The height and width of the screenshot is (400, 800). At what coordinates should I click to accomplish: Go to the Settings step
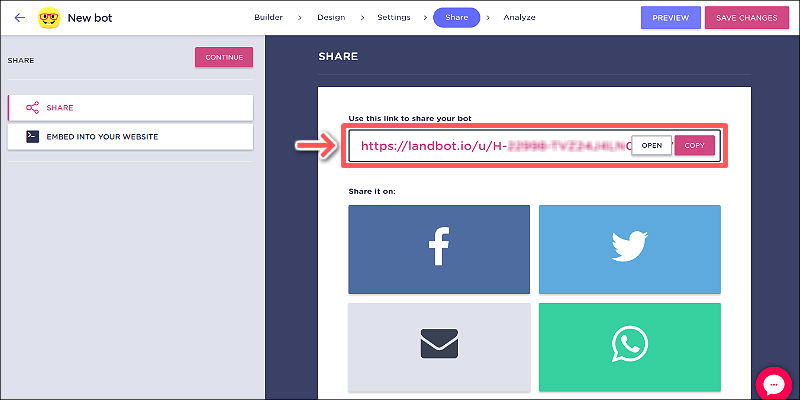click(394, 17)
